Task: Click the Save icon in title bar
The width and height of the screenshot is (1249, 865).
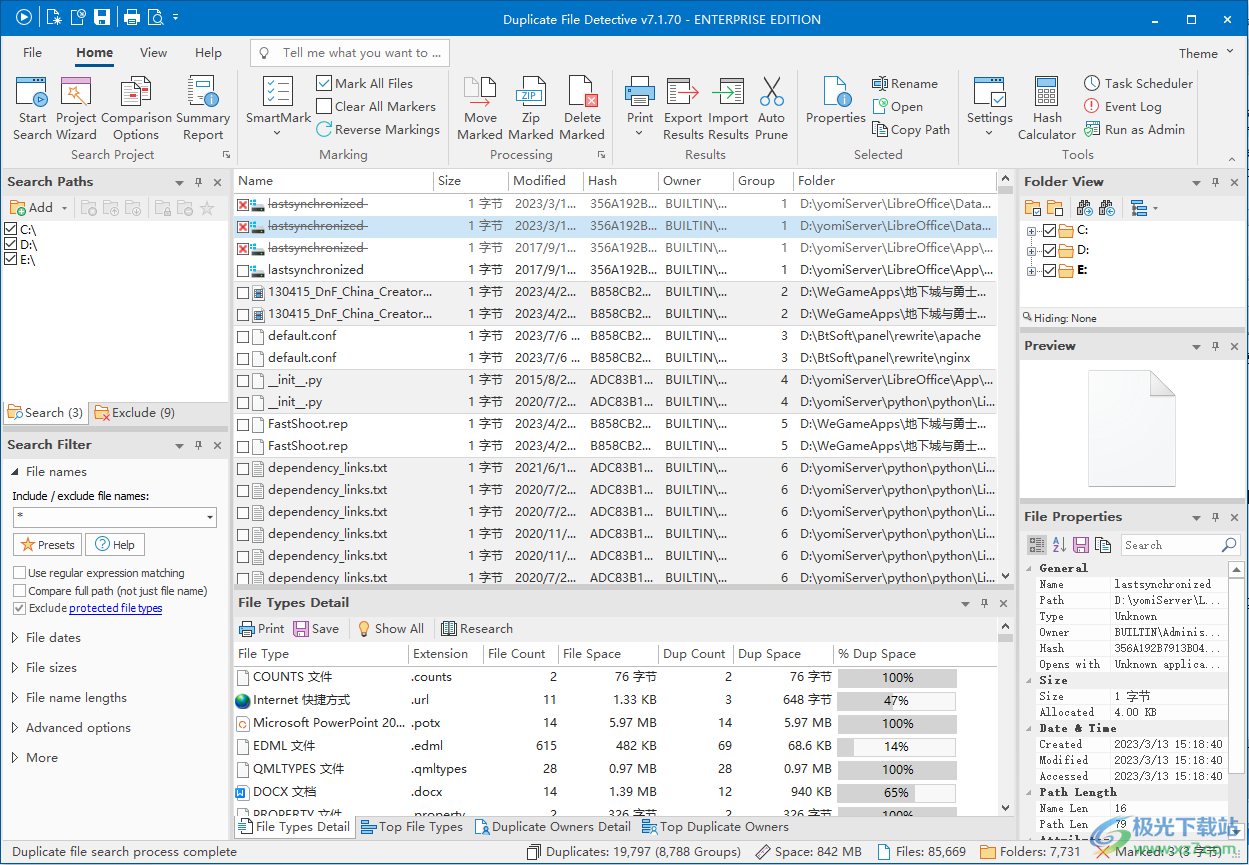Action: 102,17
